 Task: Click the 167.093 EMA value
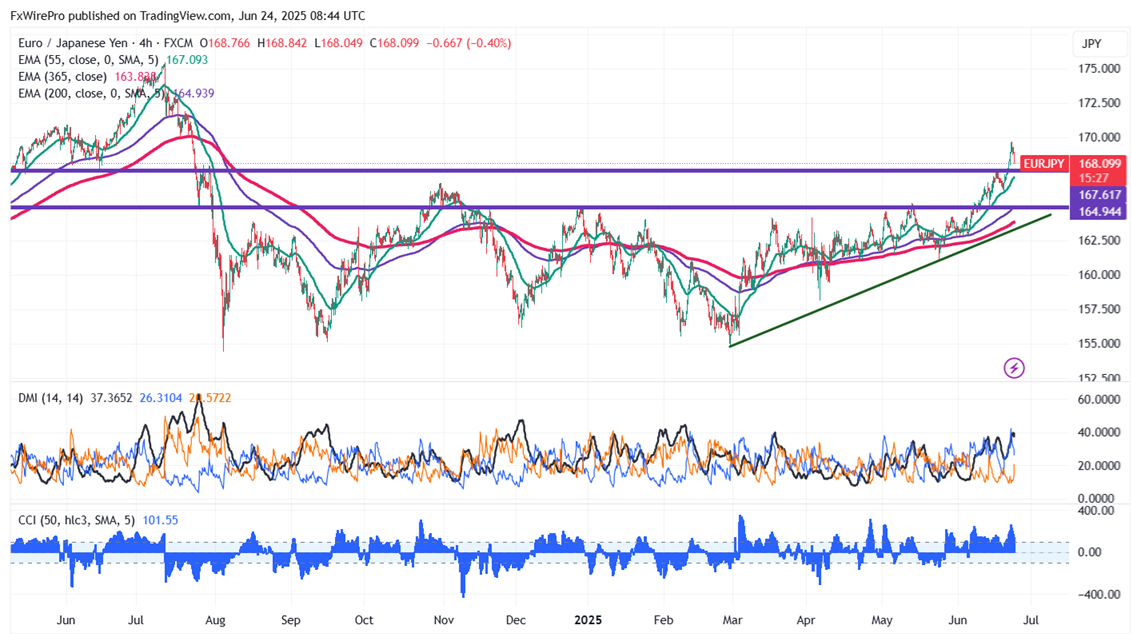coord(187,60)
